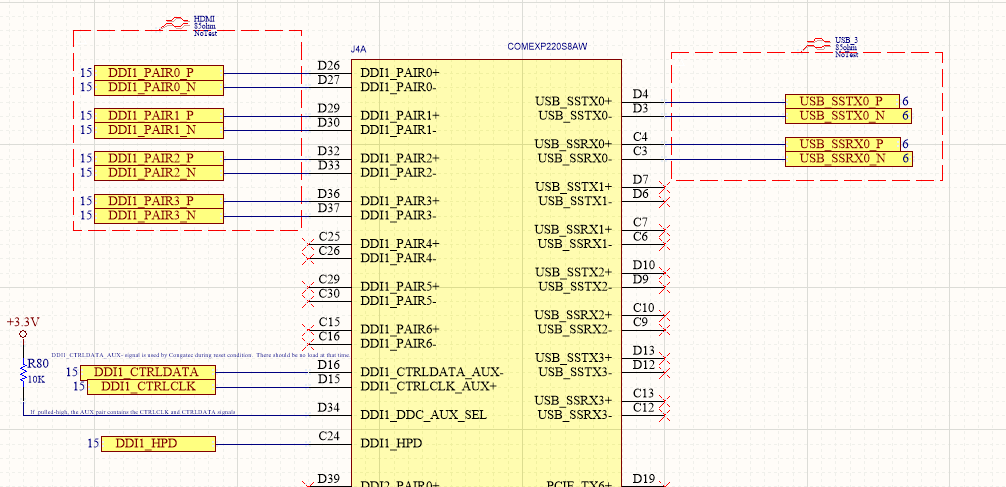Click pin number D34
Image resolution: width=1006 pixels, height=487 pixels.
tap(328, 407)
